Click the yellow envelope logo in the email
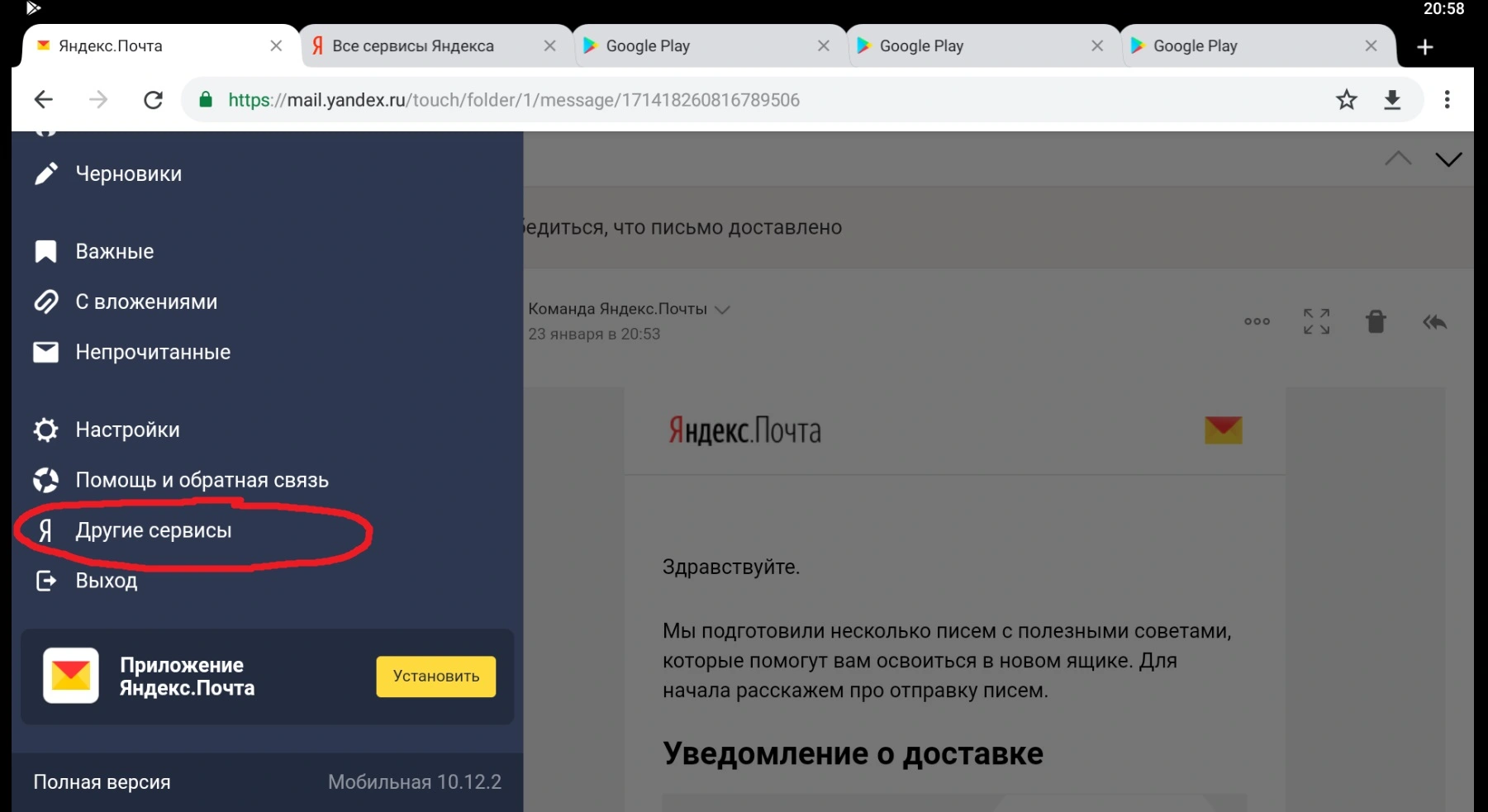This screenshot has width=1488, height=812. (1224, 430)
